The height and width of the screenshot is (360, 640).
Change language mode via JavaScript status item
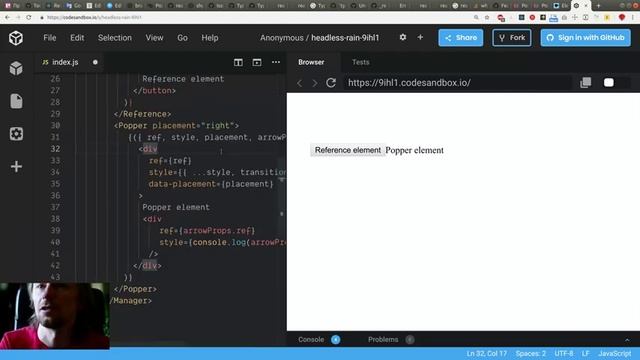coord(614,353)
